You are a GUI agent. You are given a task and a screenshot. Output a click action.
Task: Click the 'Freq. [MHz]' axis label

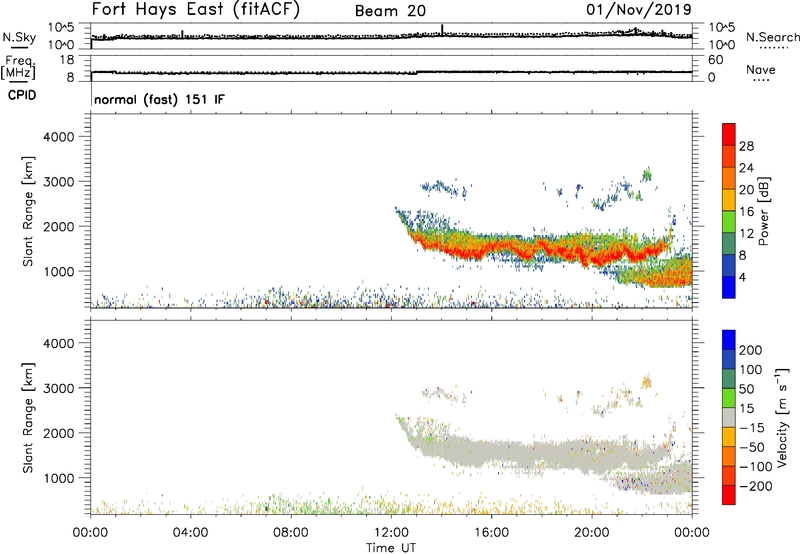tap(18, 68)
